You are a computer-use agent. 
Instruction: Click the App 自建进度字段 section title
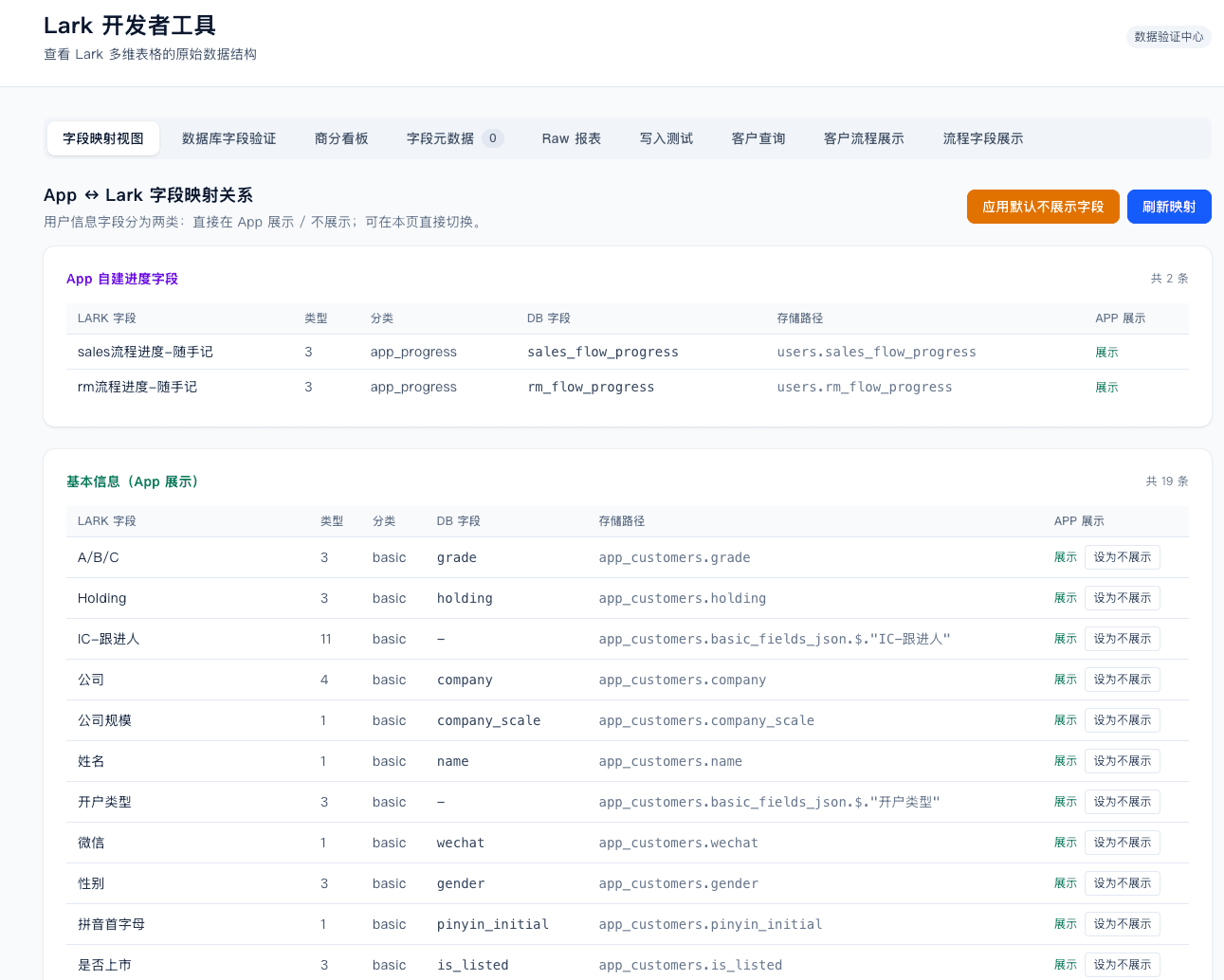(122, 279)
